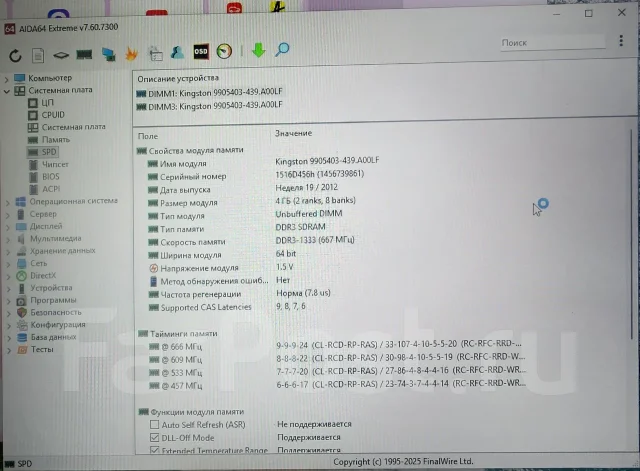The height and width of the screenshot is (471, 640).
Task: Expand the Сервер tree node
Action: tap(7, 215)
